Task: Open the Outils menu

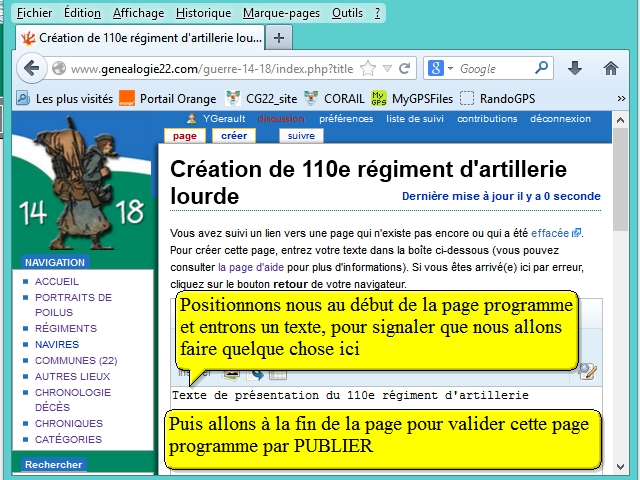Action: pyautogui.click(x=347, y=13)
